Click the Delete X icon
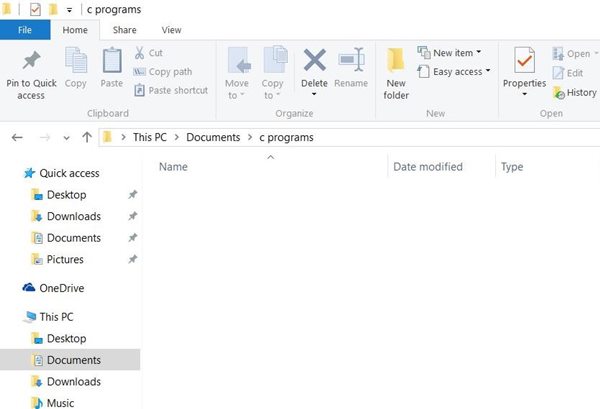 [x=315, y=60]
